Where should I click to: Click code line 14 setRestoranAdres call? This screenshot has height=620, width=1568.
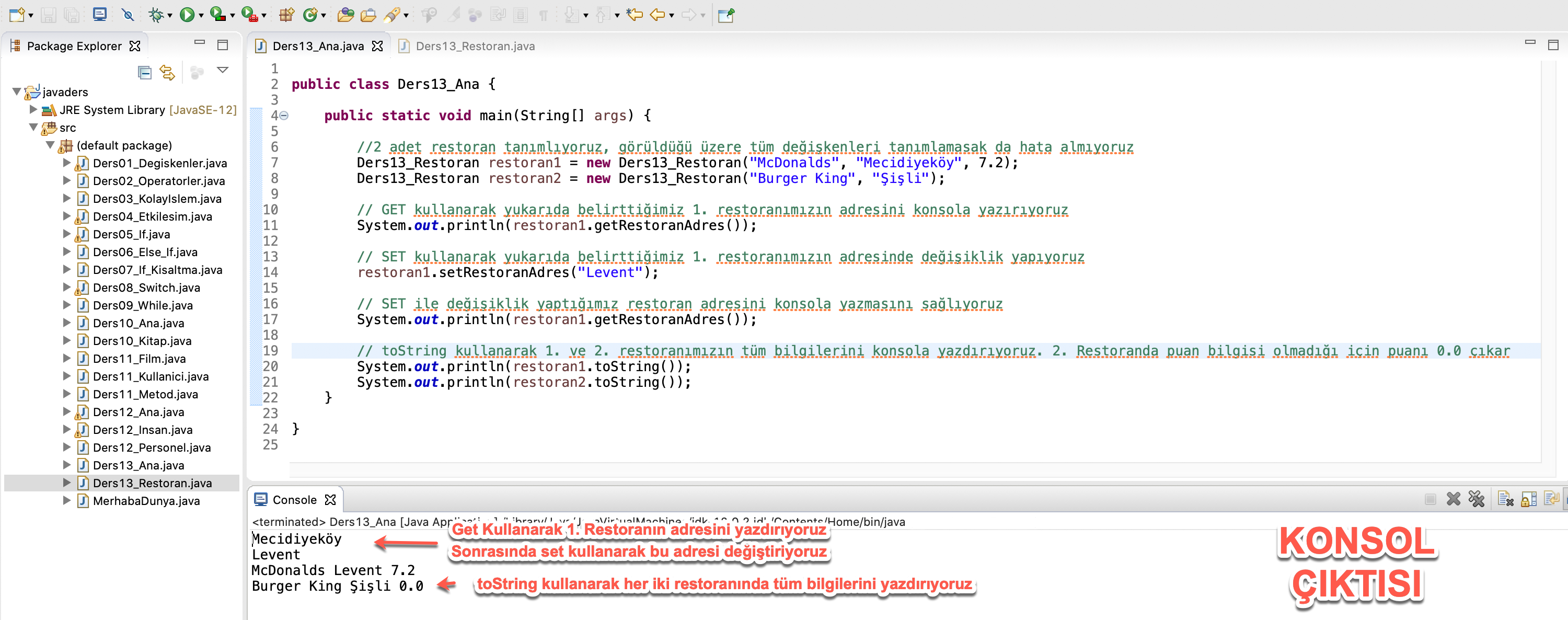[508, 272]
